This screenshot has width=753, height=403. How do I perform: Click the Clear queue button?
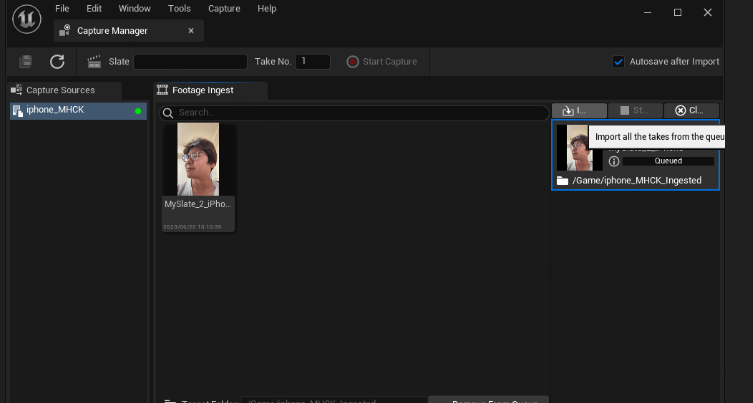(691, 110)
